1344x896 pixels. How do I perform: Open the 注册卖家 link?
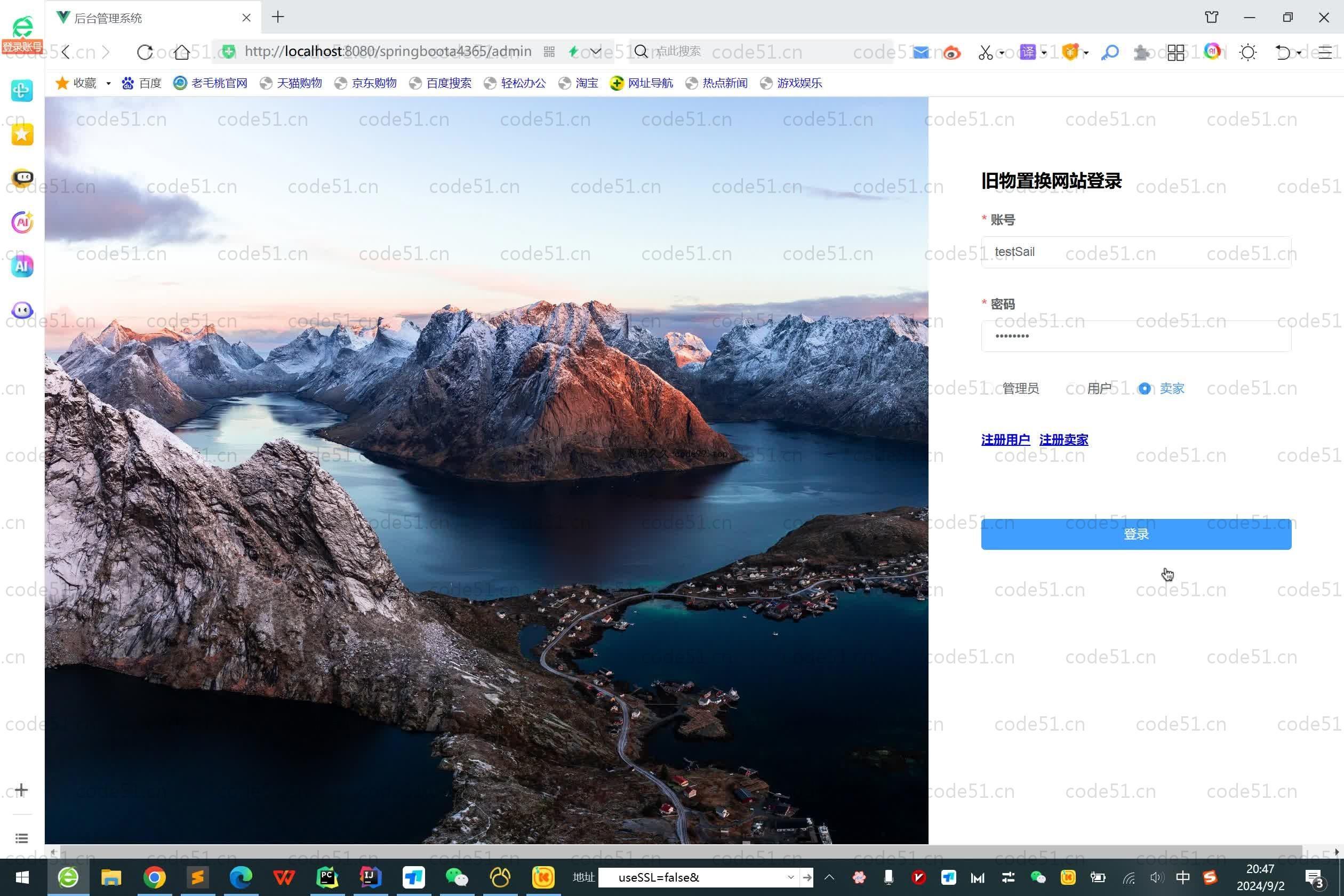click(x=1063, y=439)
